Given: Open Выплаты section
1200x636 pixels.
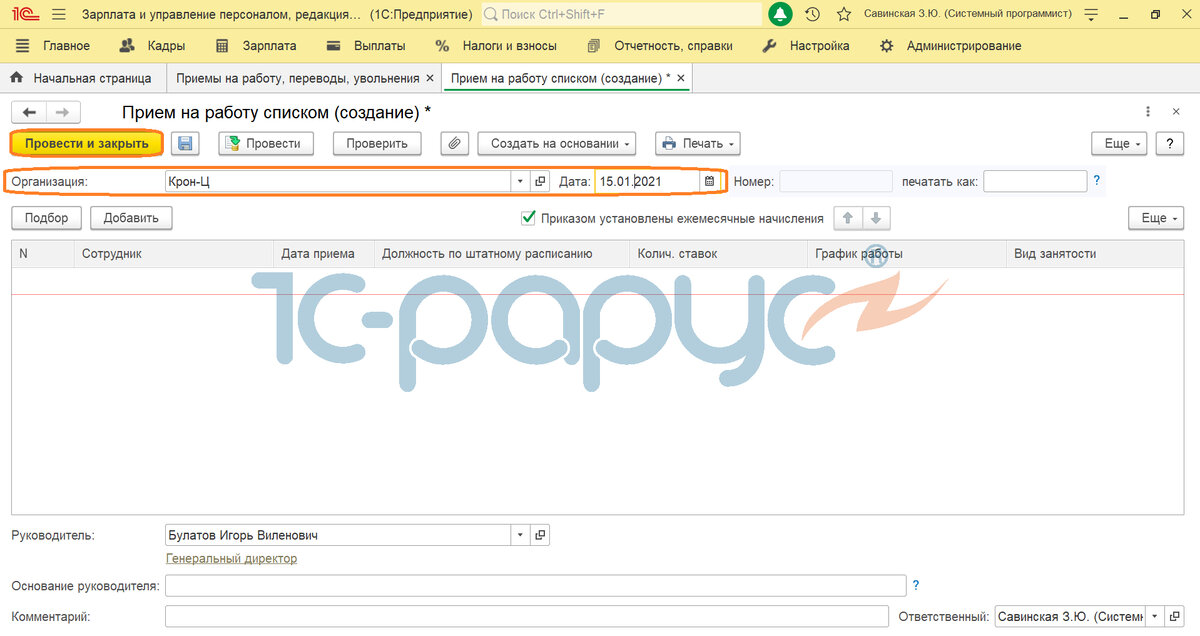Looking at the screenshot, I should [x=366, y=46].
